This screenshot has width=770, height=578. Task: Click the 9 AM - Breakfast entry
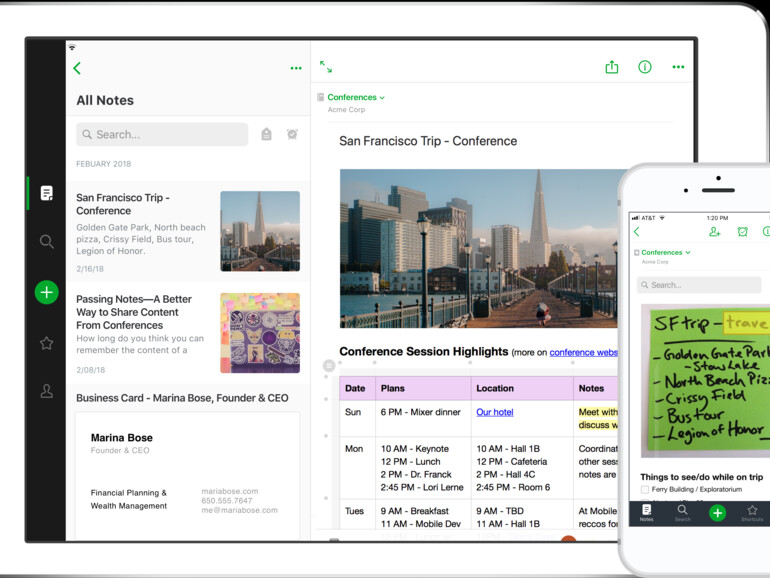[414, 511]
